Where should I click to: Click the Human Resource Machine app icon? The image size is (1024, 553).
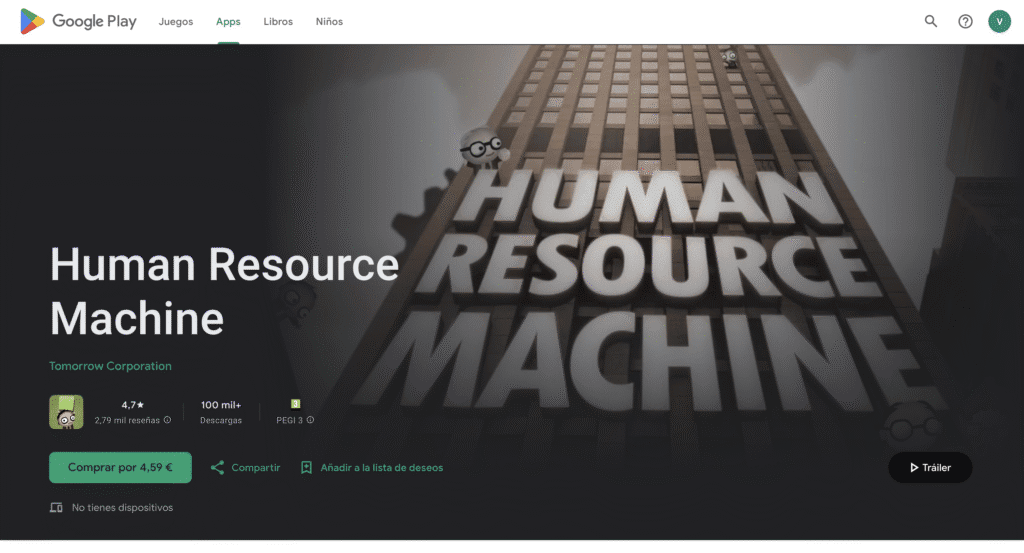pos(66,412)
